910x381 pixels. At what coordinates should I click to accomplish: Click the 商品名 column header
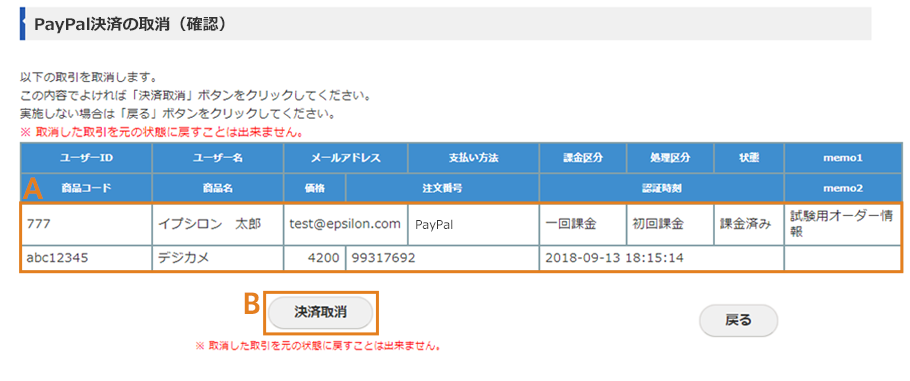point(218,188)
